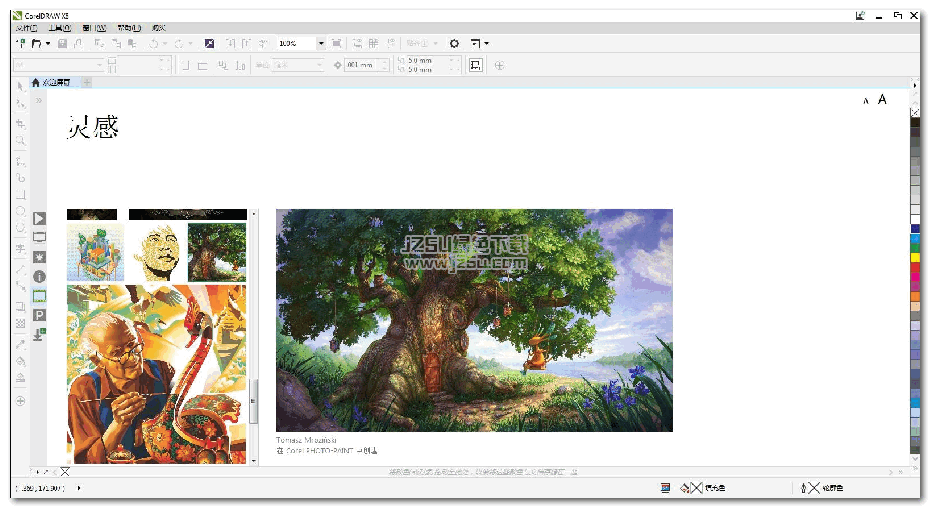This screenshot has width=931, height=509.
Task: Select the Text tool
Action: click(x=20, y=249)
